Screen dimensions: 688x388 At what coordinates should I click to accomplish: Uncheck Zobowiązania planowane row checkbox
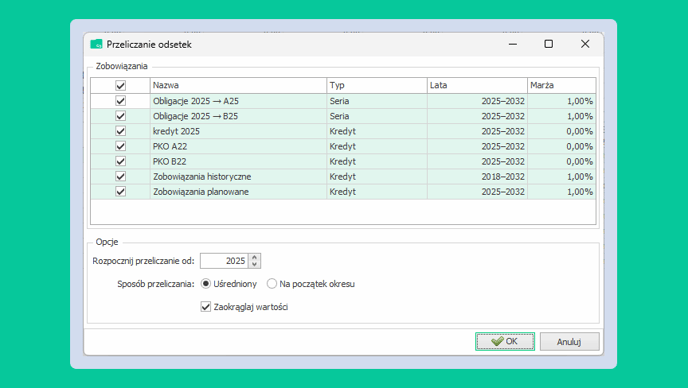click(x=120, y=191)
